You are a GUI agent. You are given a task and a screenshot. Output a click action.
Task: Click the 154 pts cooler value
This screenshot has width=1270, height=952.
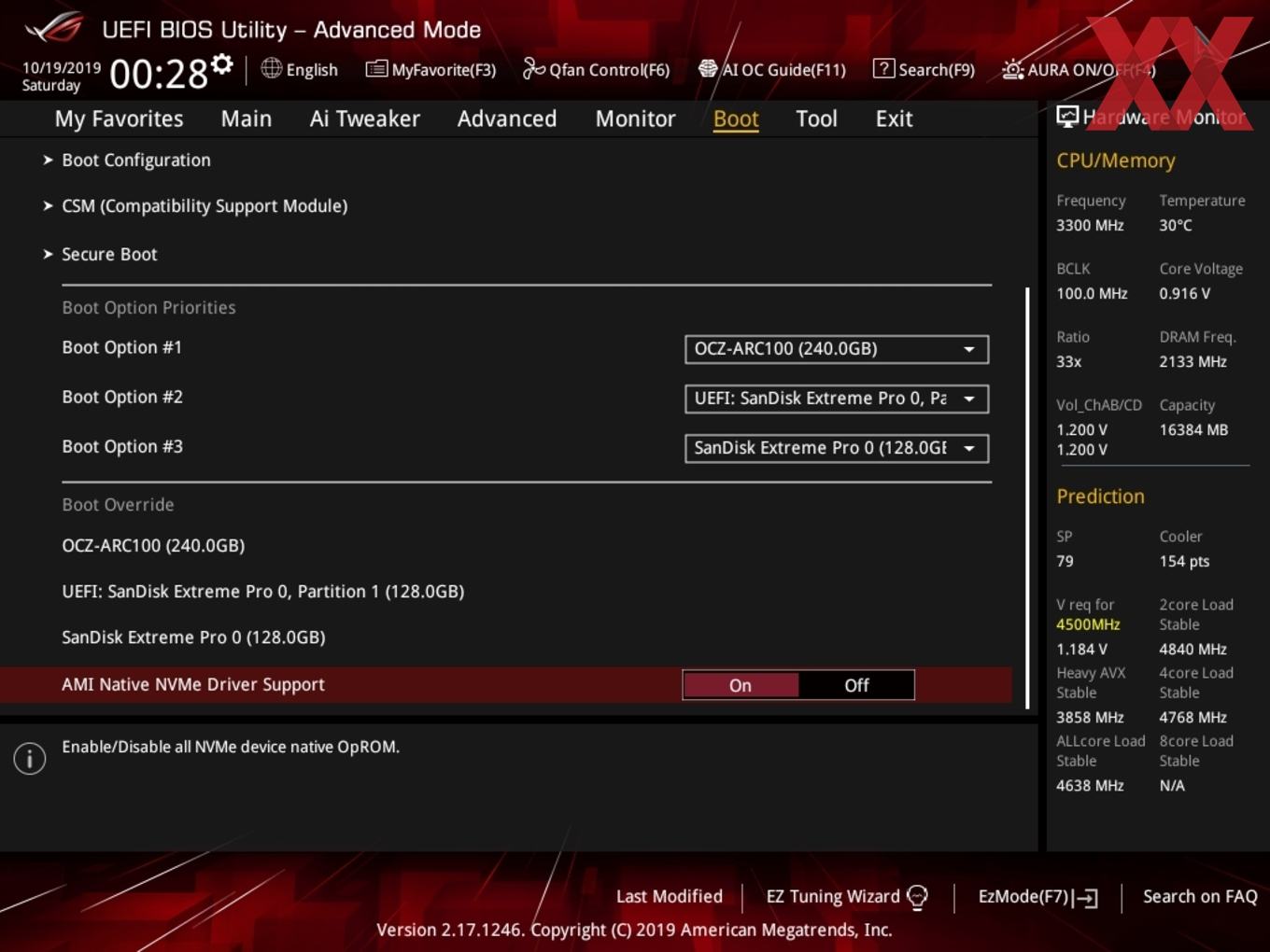coord(1184,562)
